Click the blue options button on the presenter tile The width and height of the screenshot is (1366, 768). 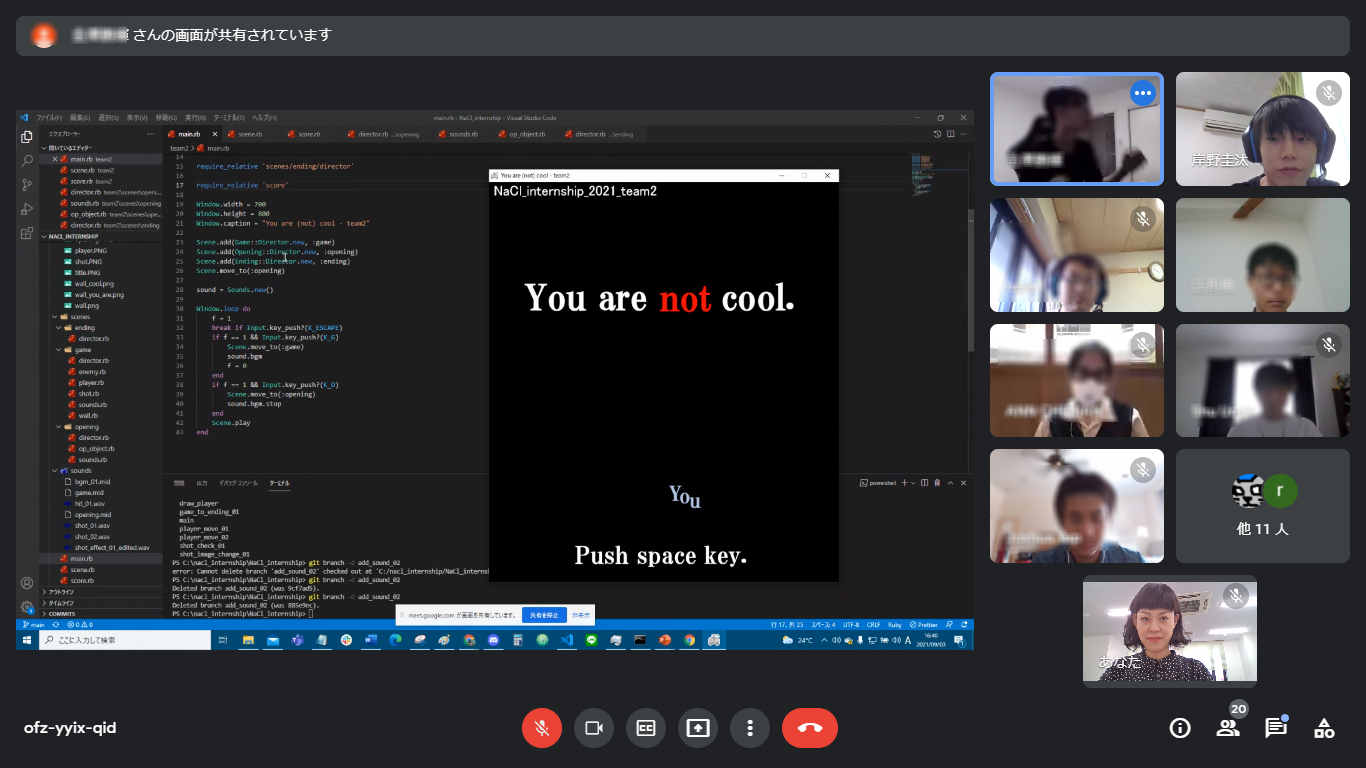tap(1142, 93)
